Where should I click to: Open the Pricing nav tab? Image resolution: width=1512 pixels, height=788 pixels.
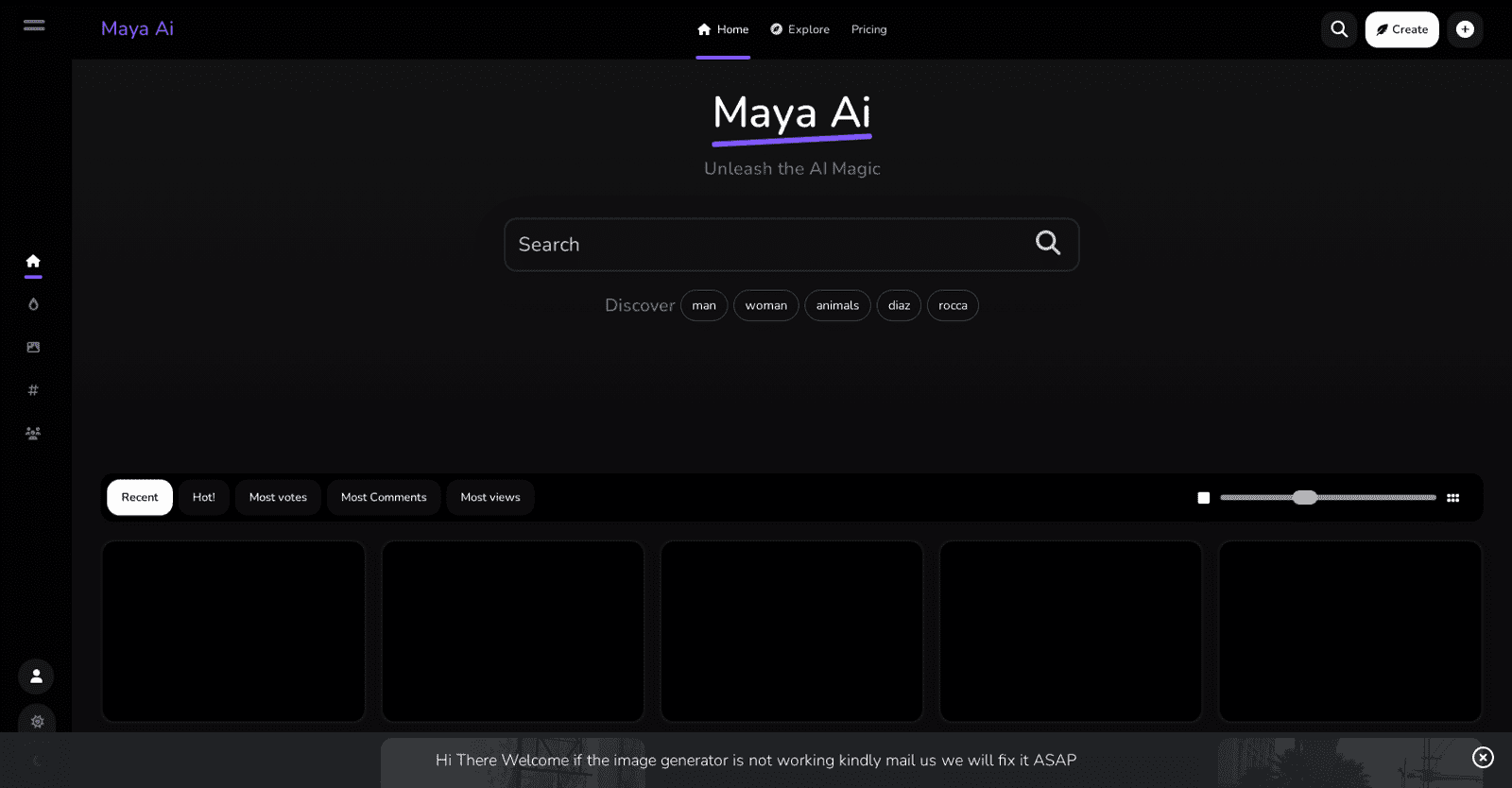(868, 29)
